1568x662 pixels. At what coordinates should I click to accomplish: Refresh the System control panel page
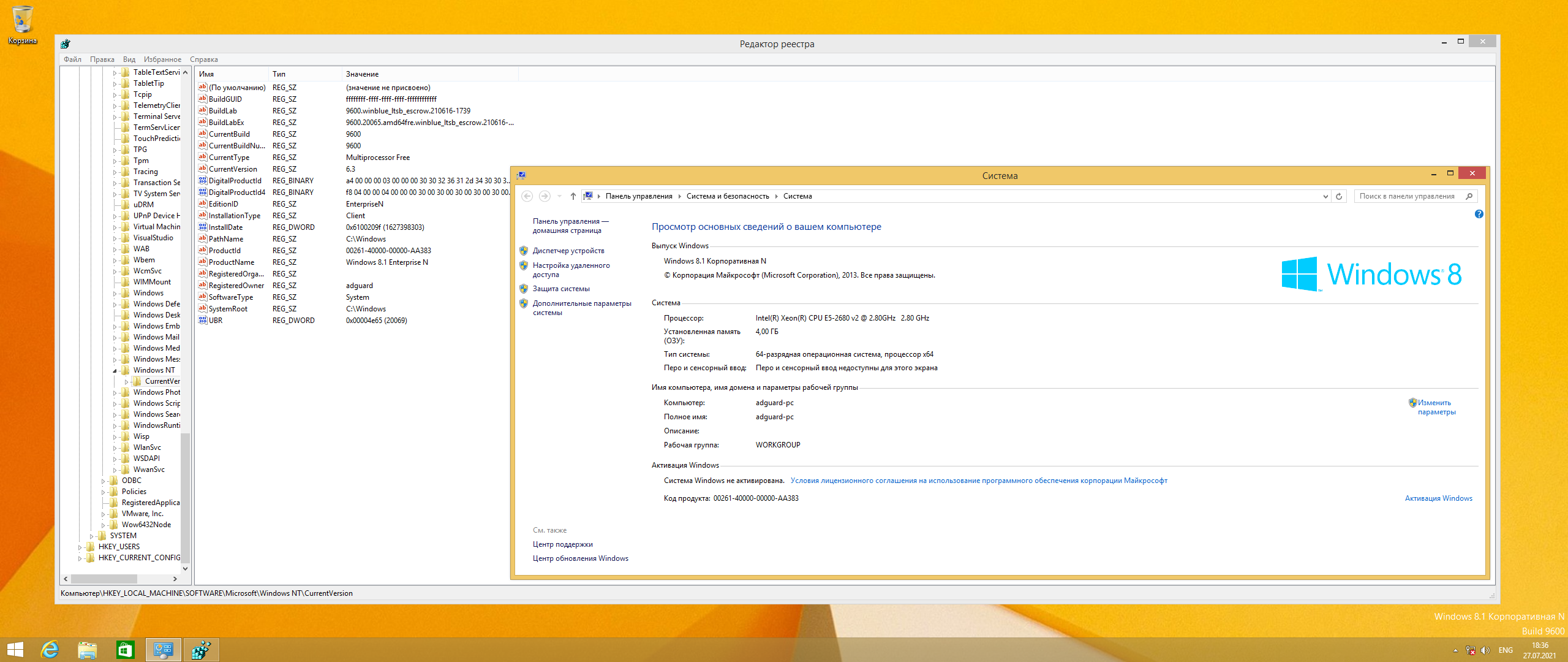(1339, 196)
